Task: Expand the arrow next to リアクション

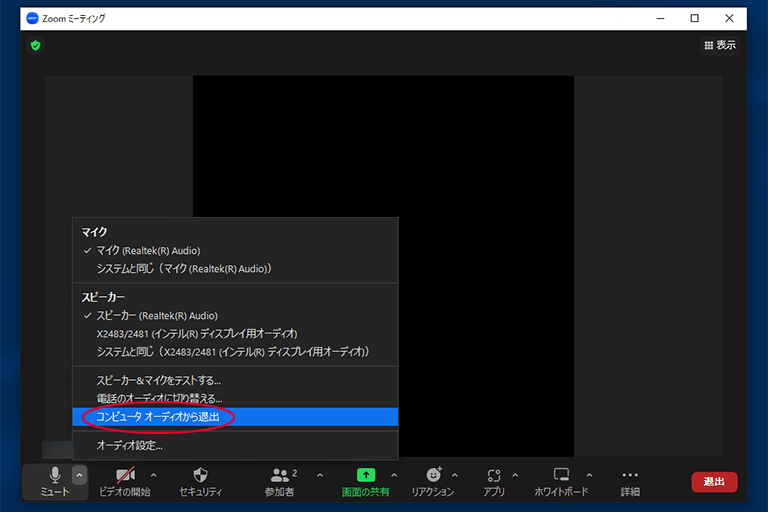Action: click(x=455, y=475)
